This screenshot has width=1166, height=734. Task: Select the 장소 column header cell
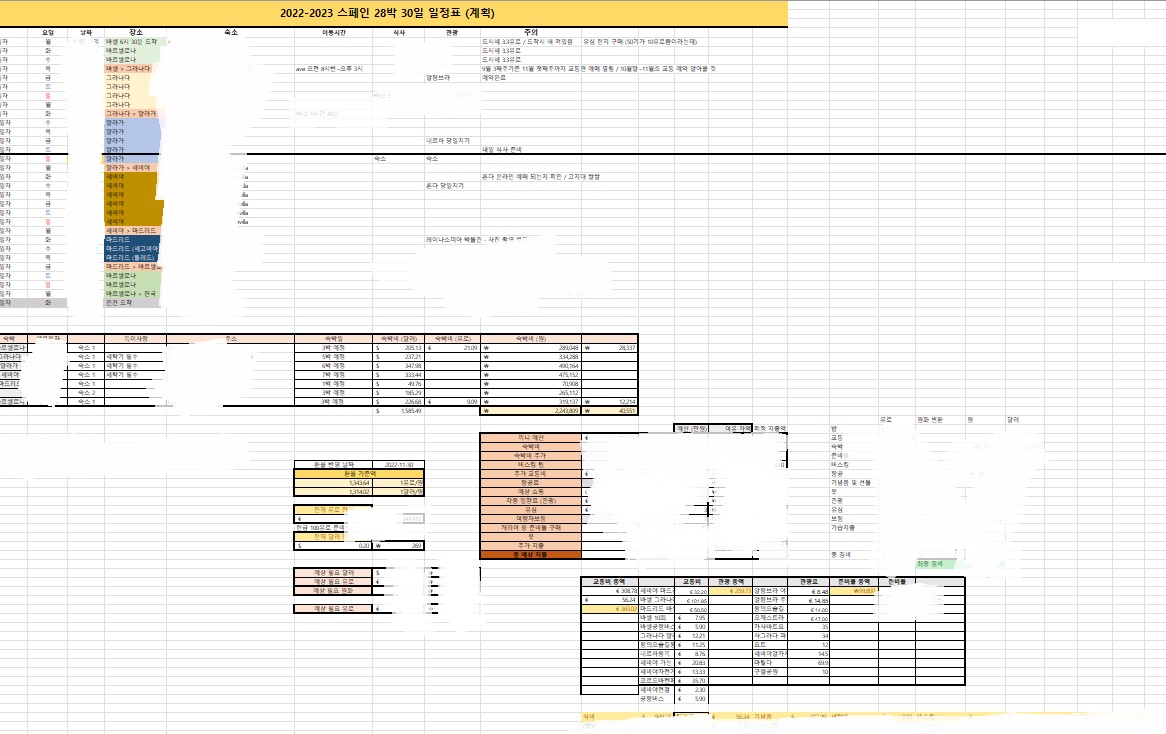(135, 33)
